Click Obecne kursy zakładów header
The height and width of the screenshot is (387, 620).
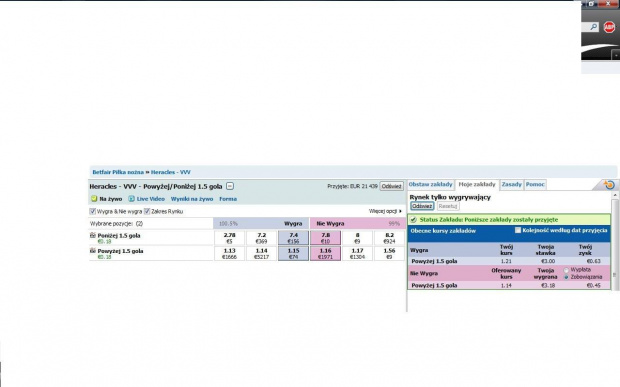pos(443,231)
